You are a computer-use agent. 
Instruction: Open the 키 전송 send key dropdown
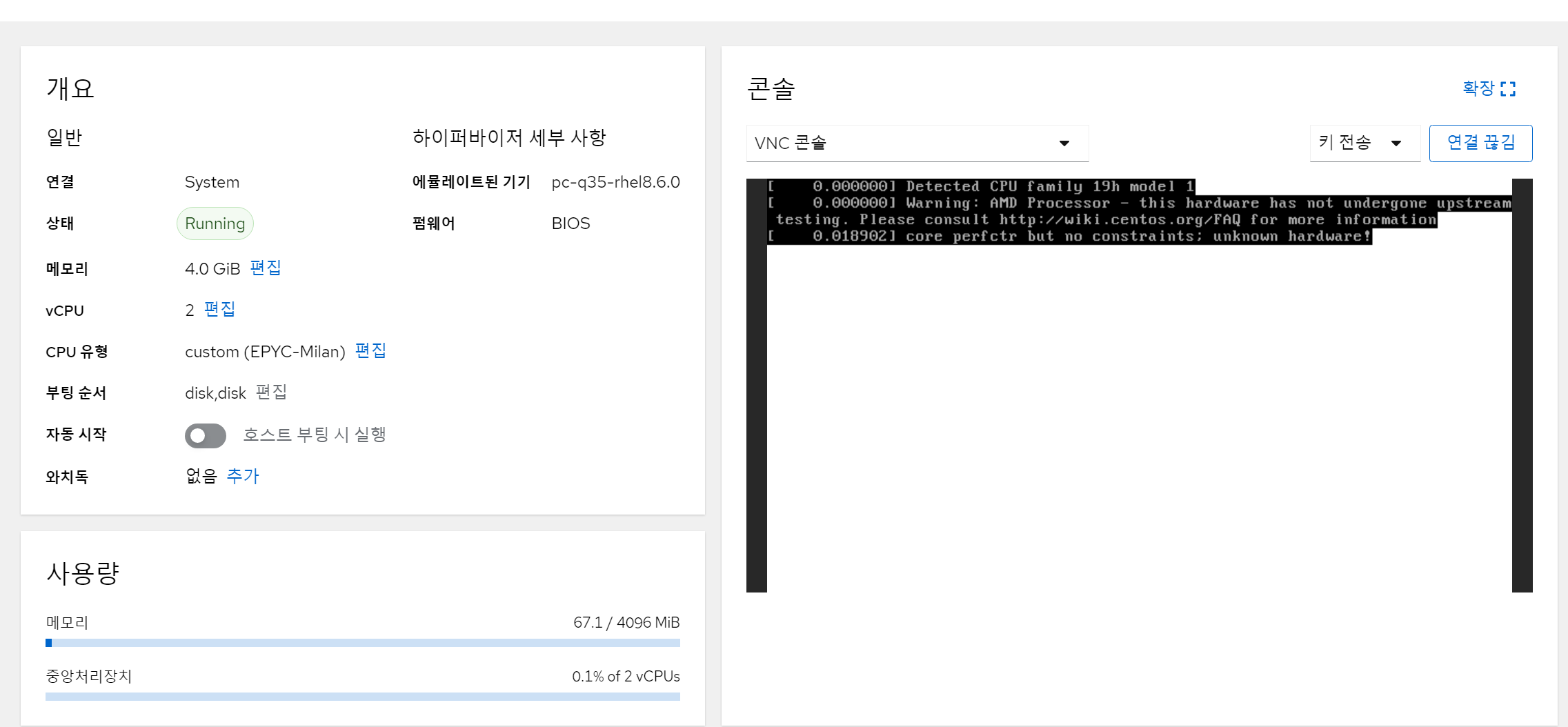(x=1364, y=143)
